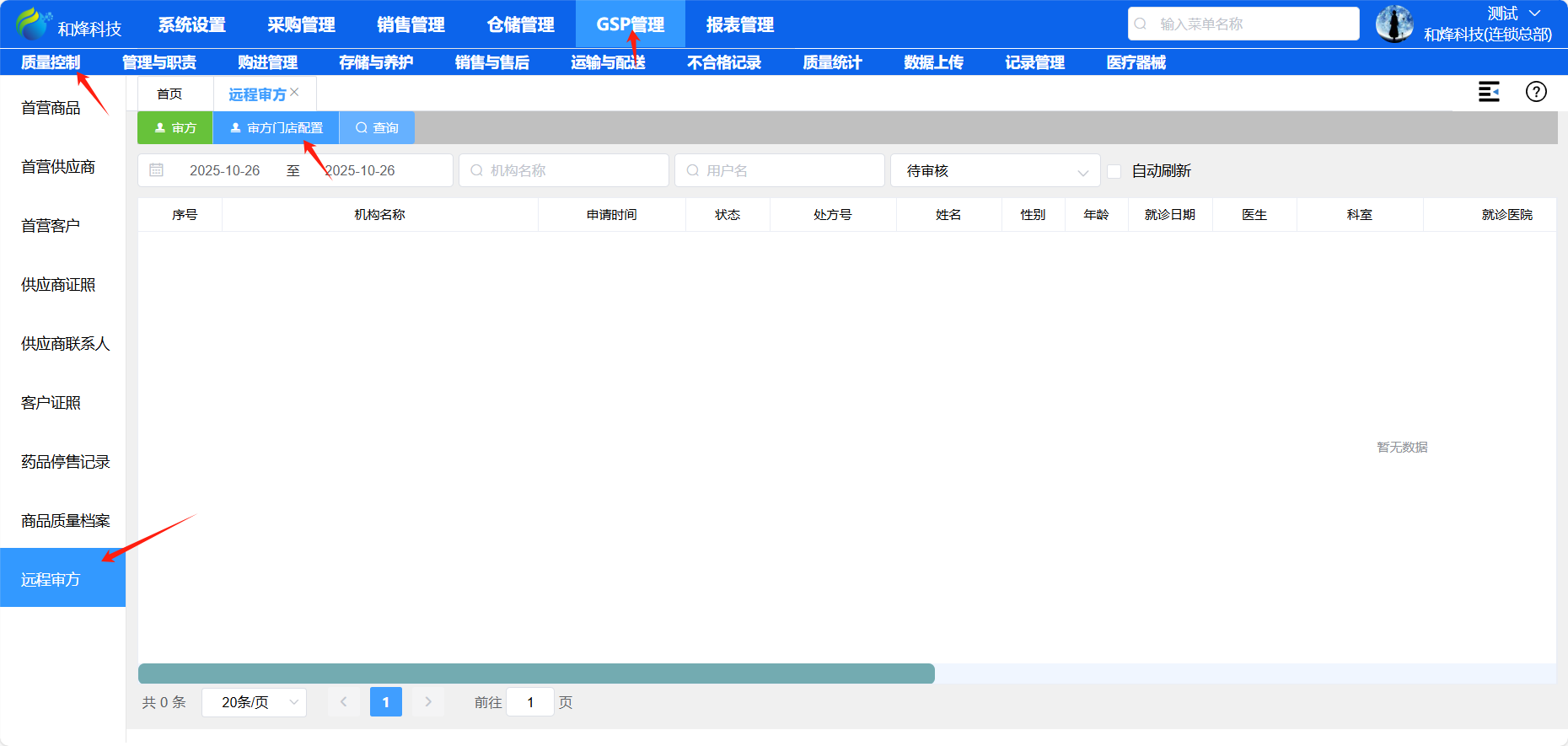The width and height of the screenshot is (1568, 746).
Task: Open the 报表管理 top menu
Action: [x=739, y=24]
